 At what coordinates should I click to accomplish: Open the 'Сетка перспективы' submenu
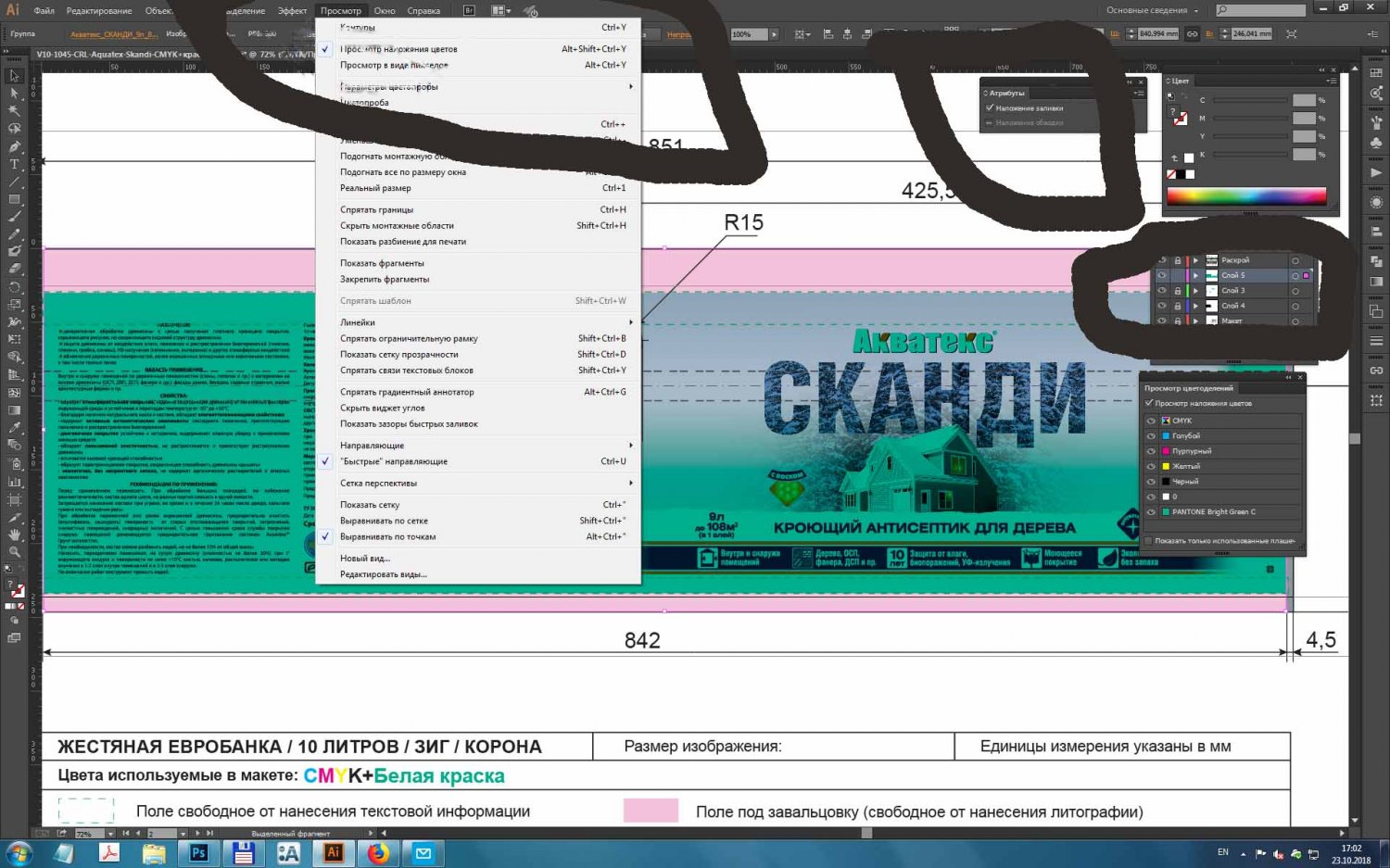pos(477,483)
